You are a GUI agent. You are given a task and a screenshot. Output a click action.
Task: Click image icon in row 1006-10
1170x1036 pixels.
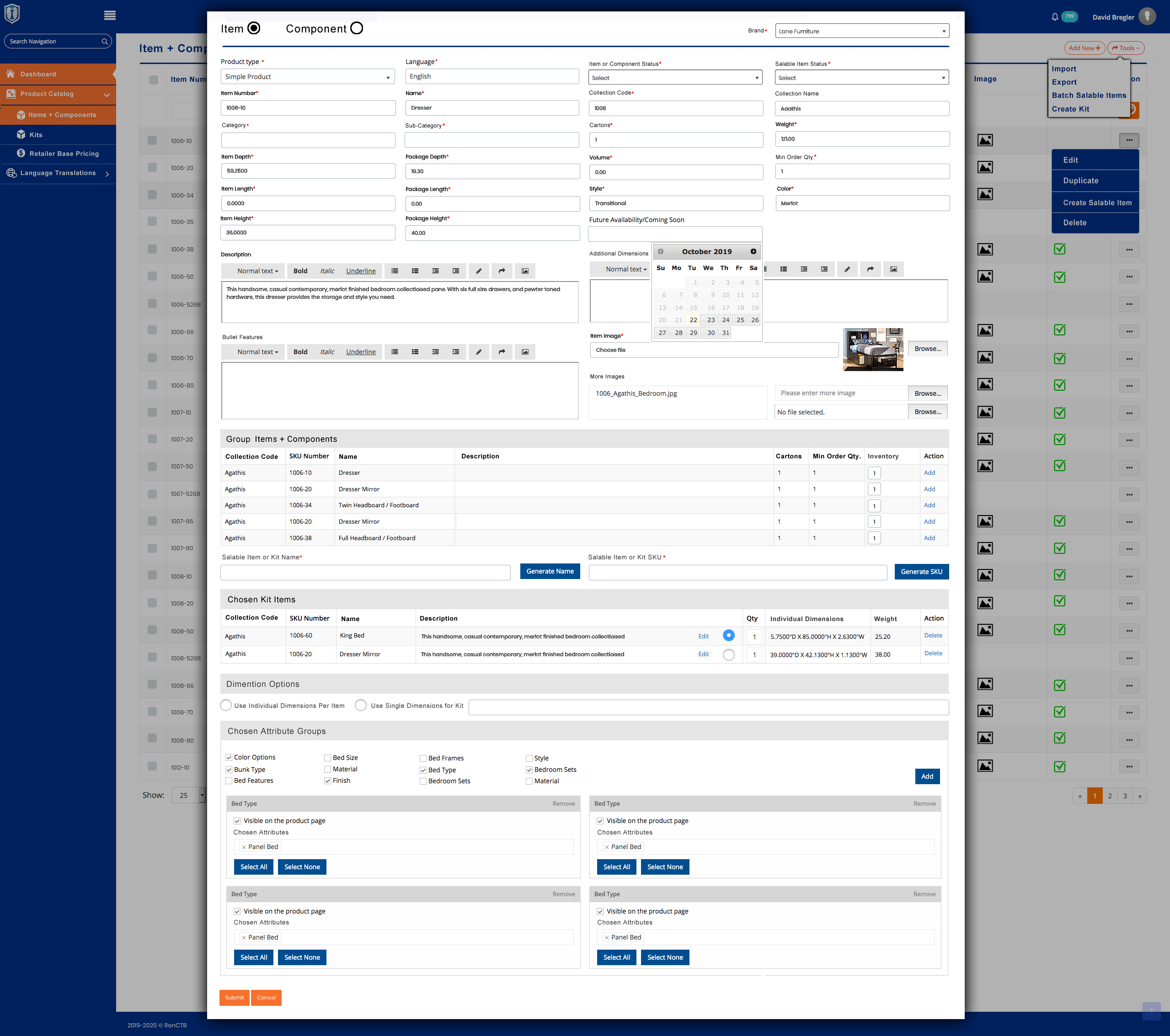point(985,140)
